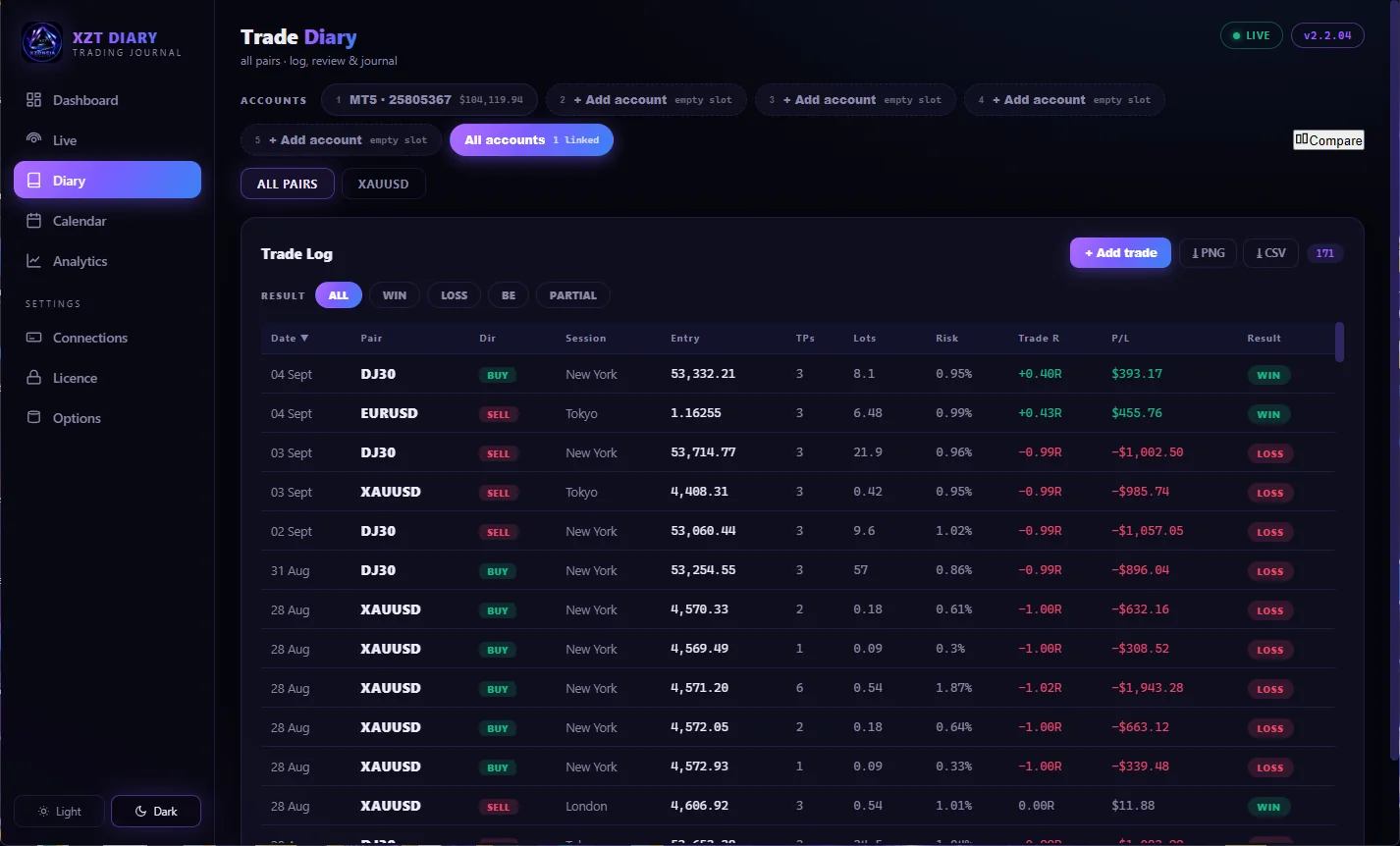1400x846 pixels.
Task: Click the XZT Diary logo icon
Action: click(x=42, y=42)
